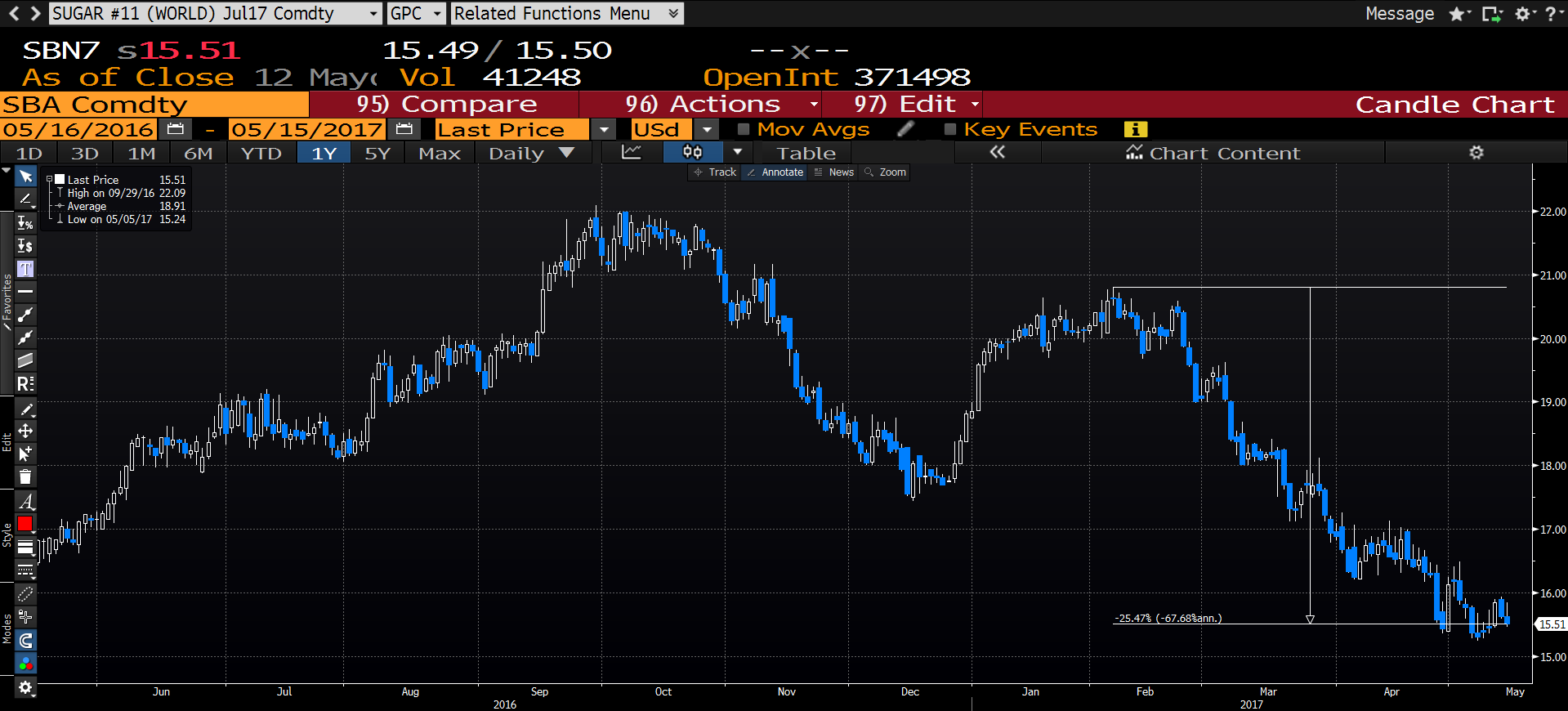The height and width of the screenshot is (711, 1568).
Task: Click the 95) Compare button
Action: (445, 105)
